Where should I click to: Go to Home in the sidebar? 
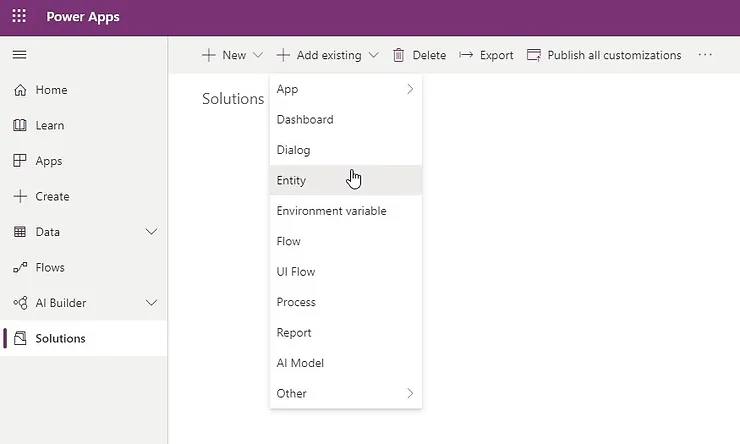point(84,90)
